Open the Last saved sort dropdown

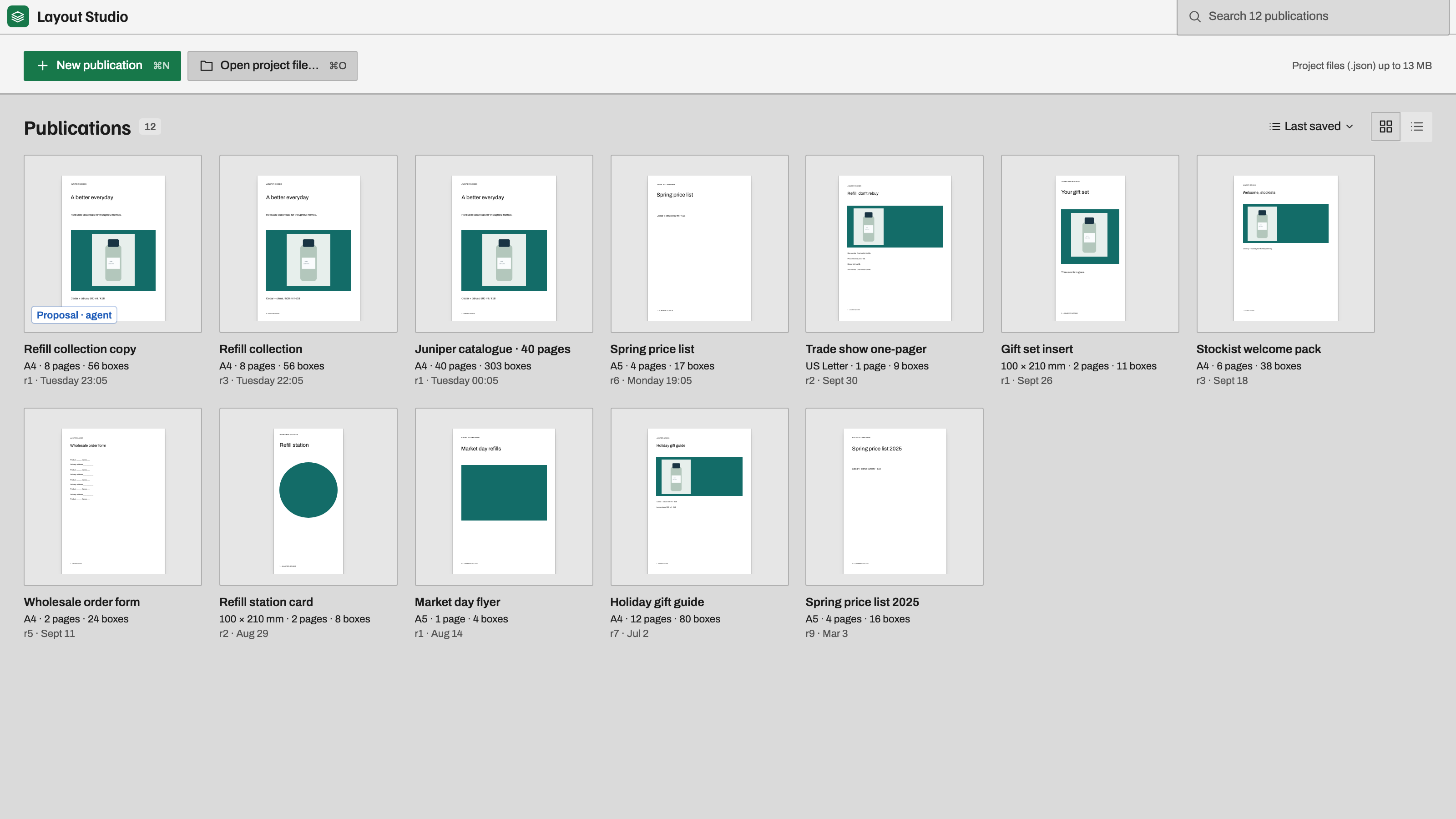[1311, 126]
